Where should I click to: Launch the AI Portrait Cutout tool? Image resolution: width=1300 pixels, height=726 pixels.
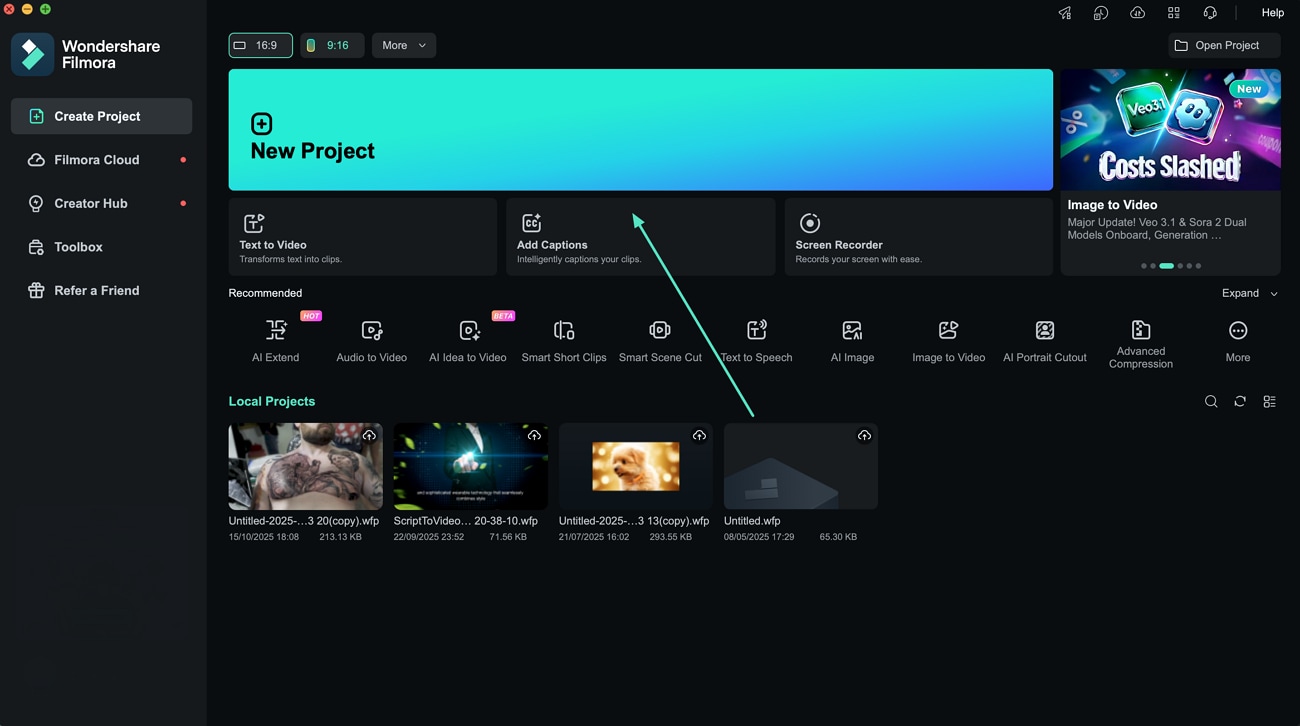1045,342
